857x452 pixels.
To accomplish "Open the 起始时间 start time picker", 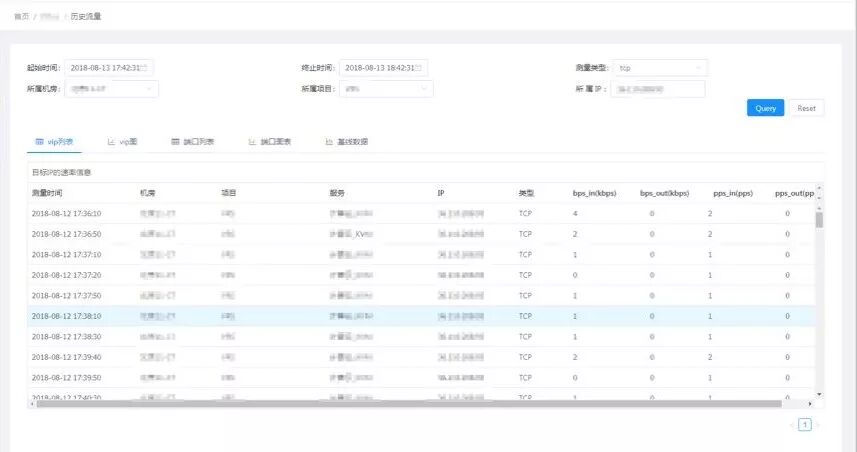I will [x=109, y=68].
